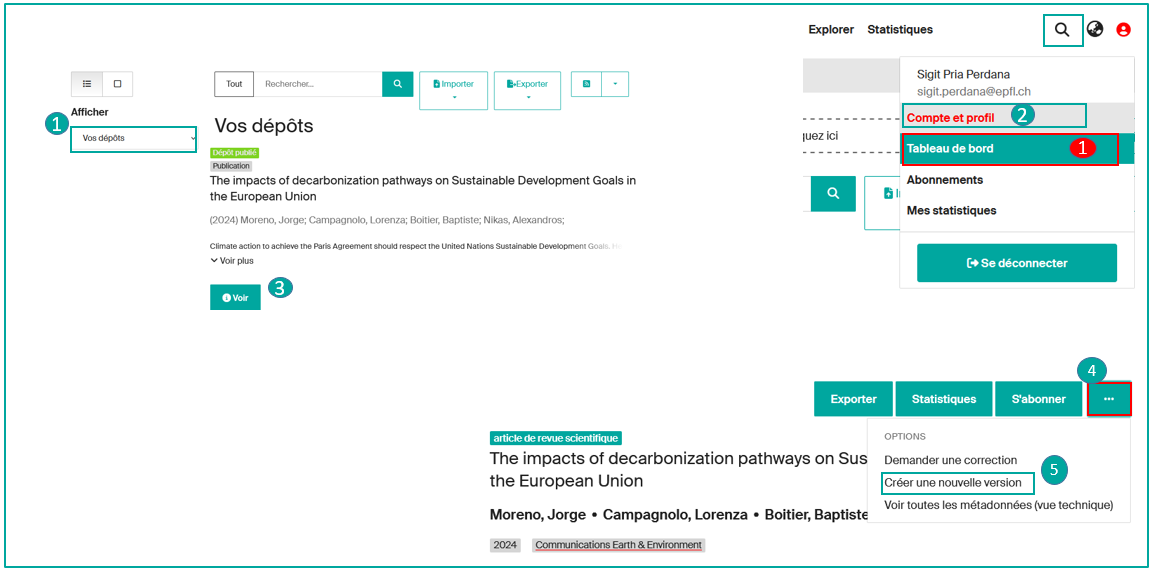This screenshot has width=1156, height=569.
Task: Click into the Rechercher search field
Action: pos(318,84)
